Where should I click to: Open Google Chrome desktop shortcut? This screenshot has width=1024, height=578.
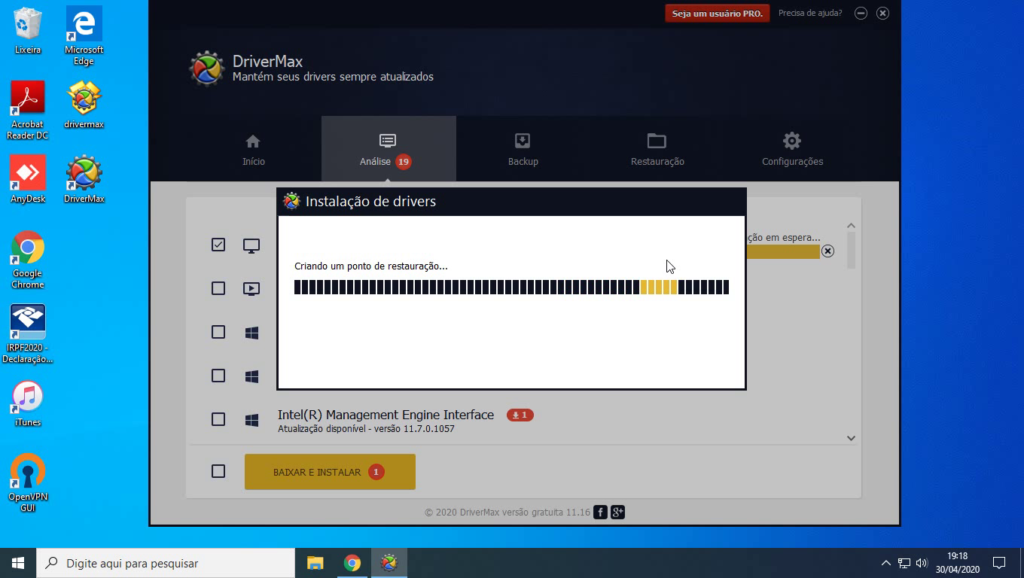click(27, 259)
